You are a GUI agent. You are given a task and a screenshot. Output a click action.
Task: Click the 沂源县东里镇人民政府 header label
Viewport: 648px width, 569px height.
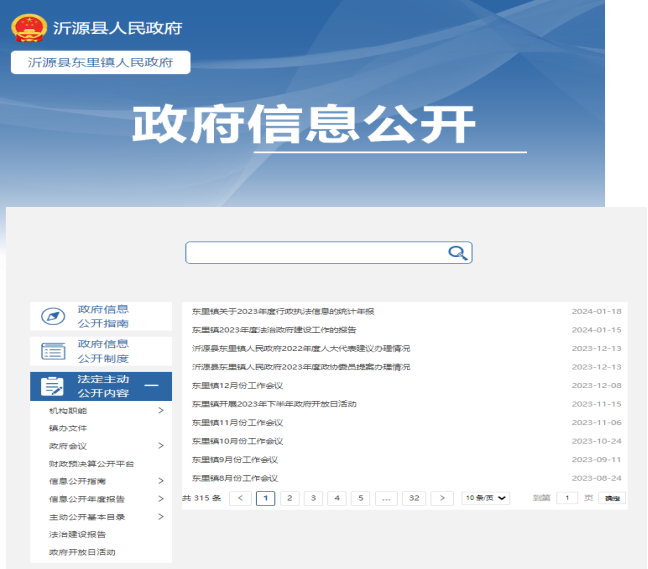[101, 62]
